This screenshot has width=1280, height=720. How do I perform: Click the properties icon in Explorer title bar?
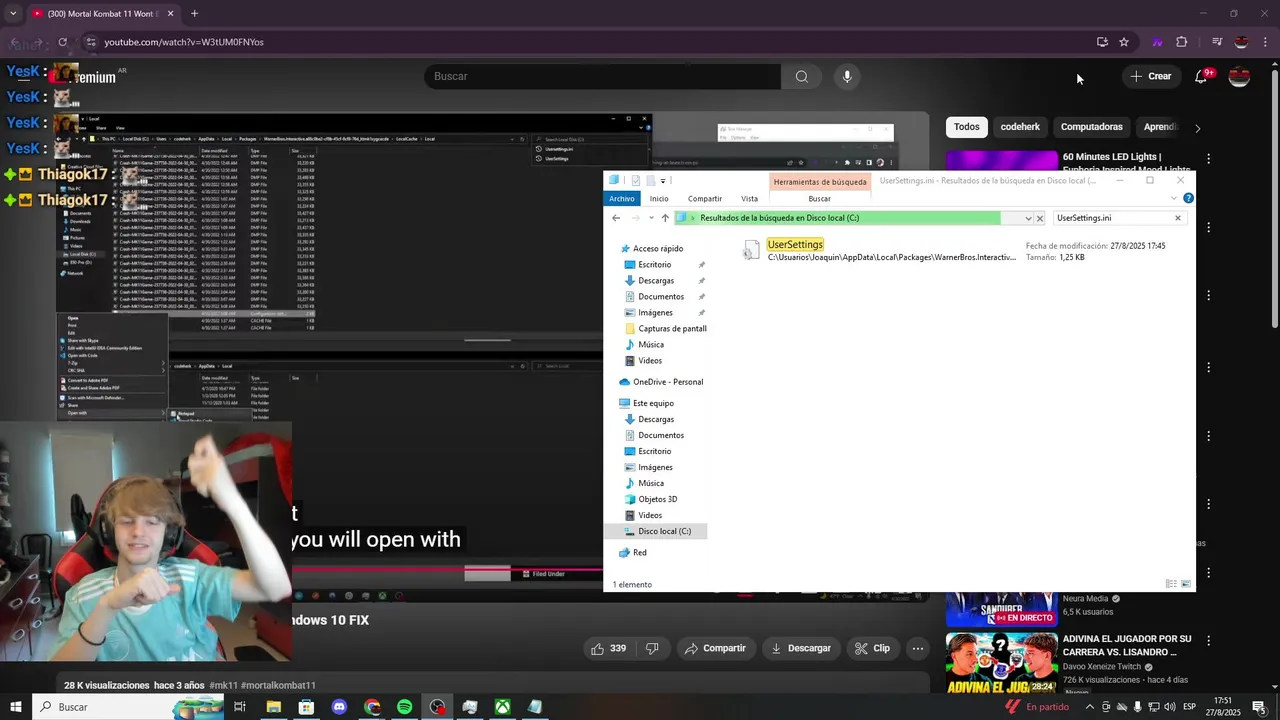point(635,181)
